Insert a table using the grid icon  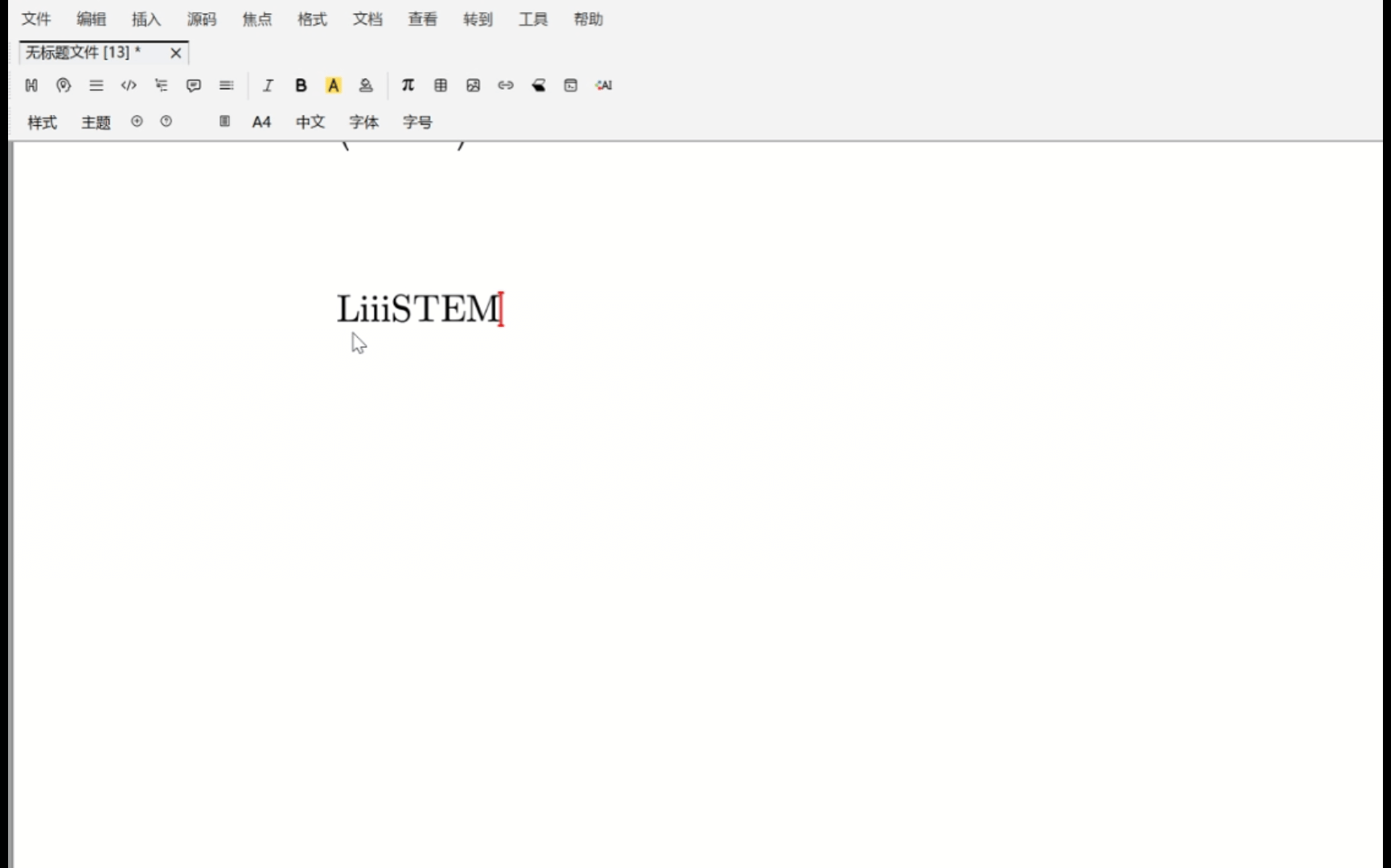pyautogui.click(x=440, y=85)
